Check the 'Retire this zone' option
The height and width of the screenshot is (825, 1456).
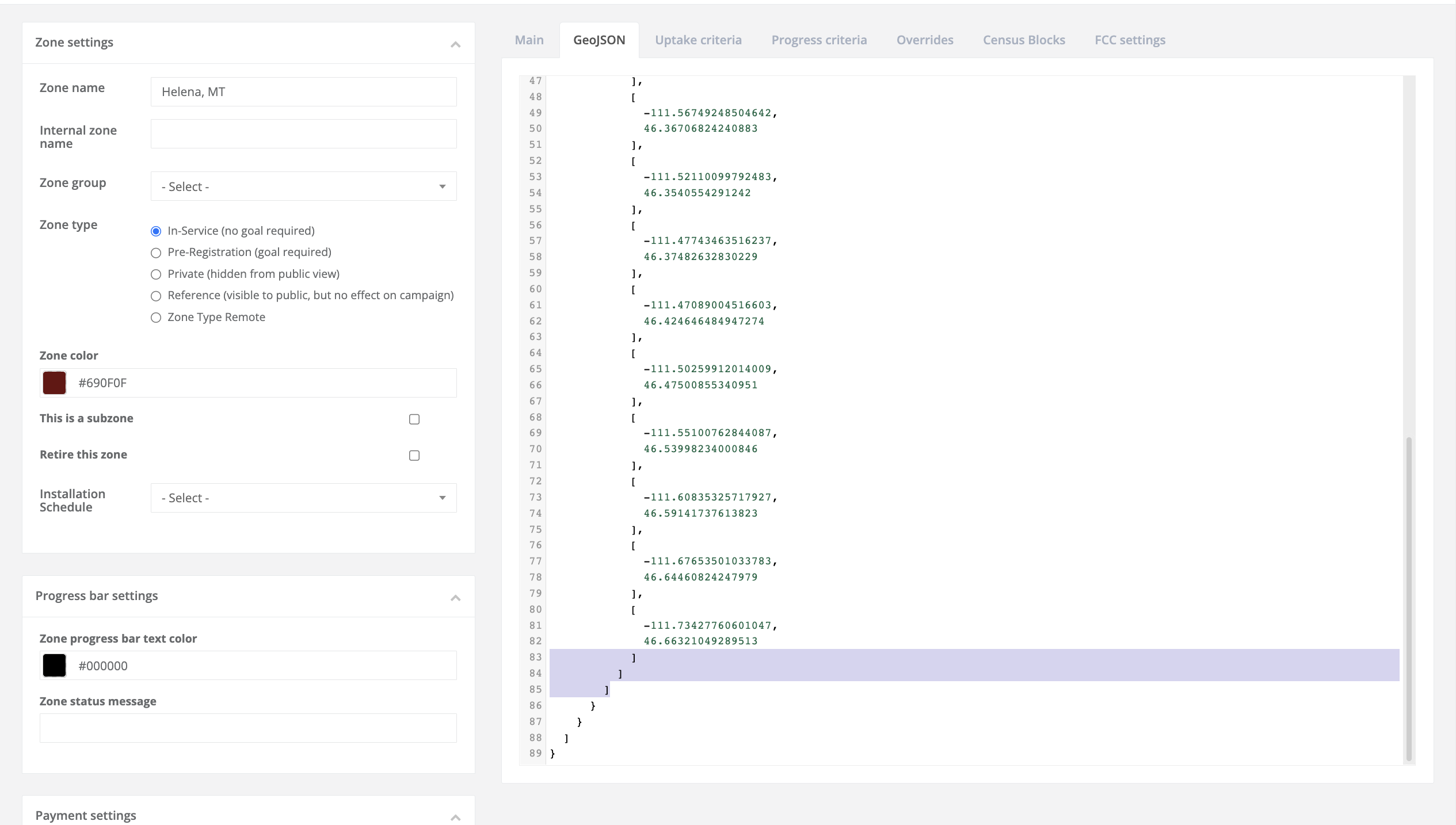[414, 455]
